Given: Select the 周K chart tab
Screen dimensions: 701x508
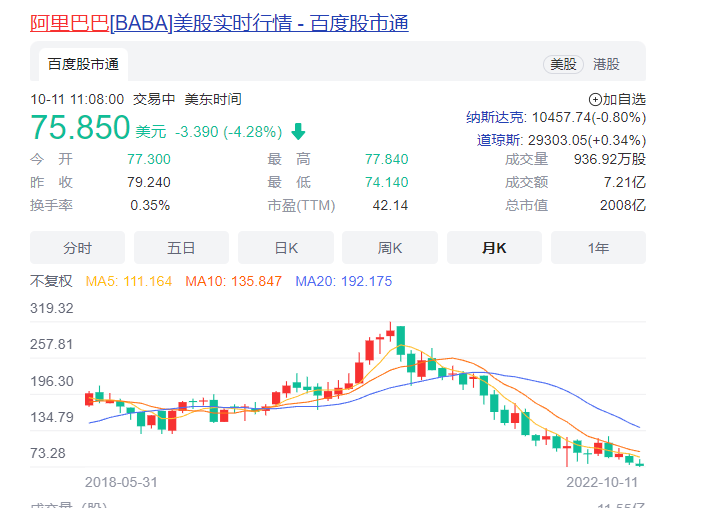Looking at the screenshot, I should click(x=390, y=248).
